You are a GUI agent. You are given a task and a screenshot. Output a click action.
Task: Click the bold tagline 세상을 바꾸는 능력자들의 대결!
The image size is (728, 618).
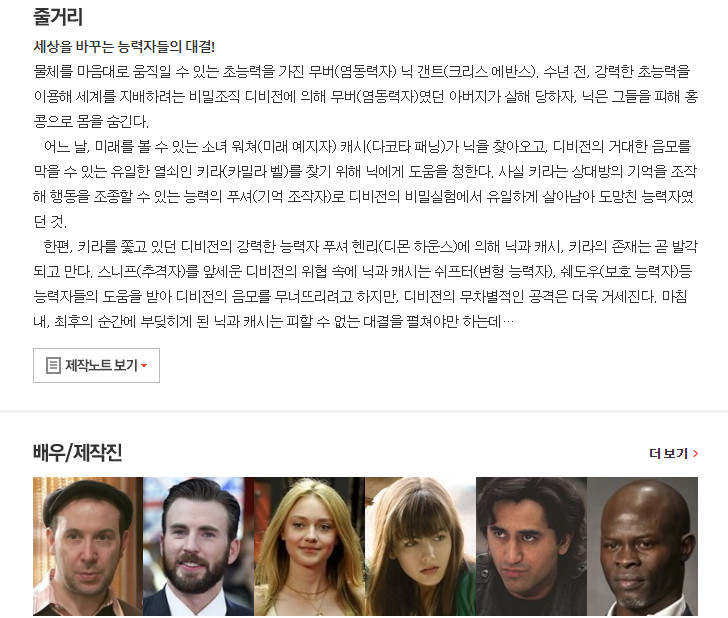click(x=124, y=46)
